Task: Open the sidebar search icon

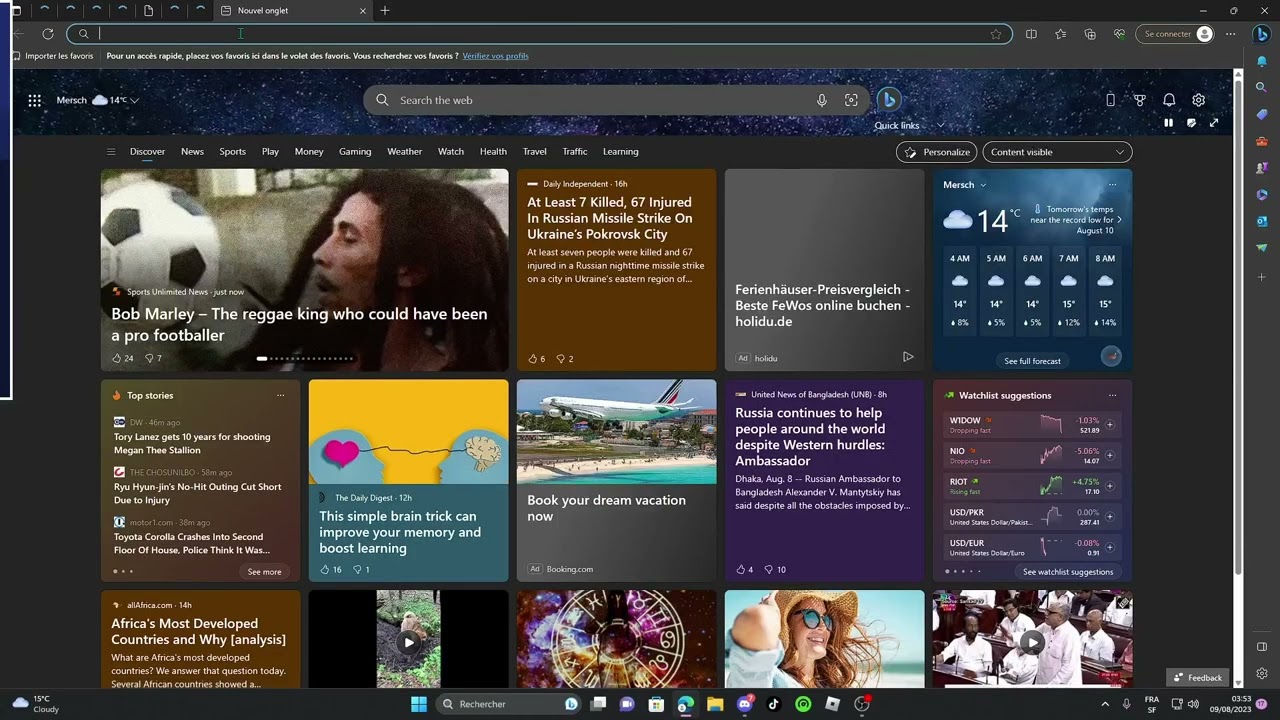Action: 1262,88
